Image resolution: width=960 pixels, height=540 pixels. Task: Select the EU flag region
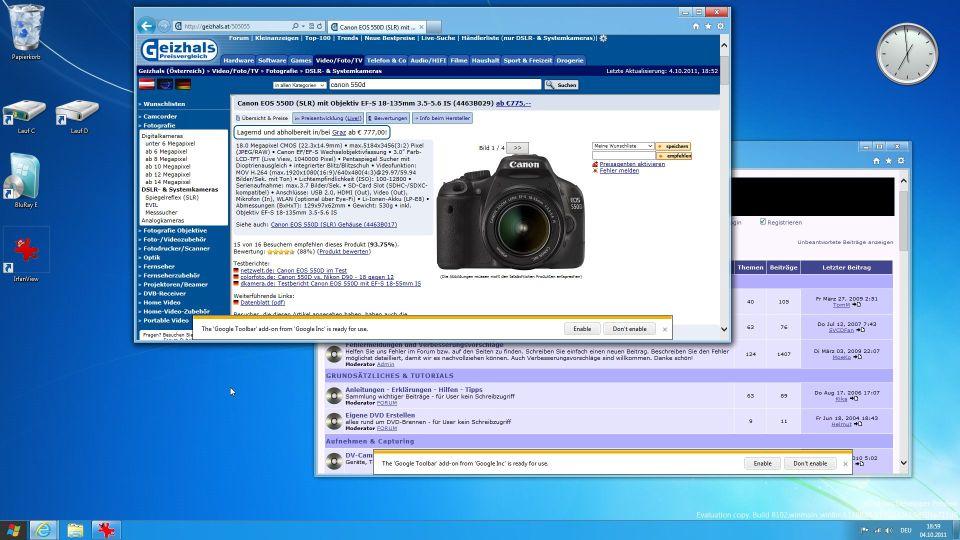click(165, 84)
